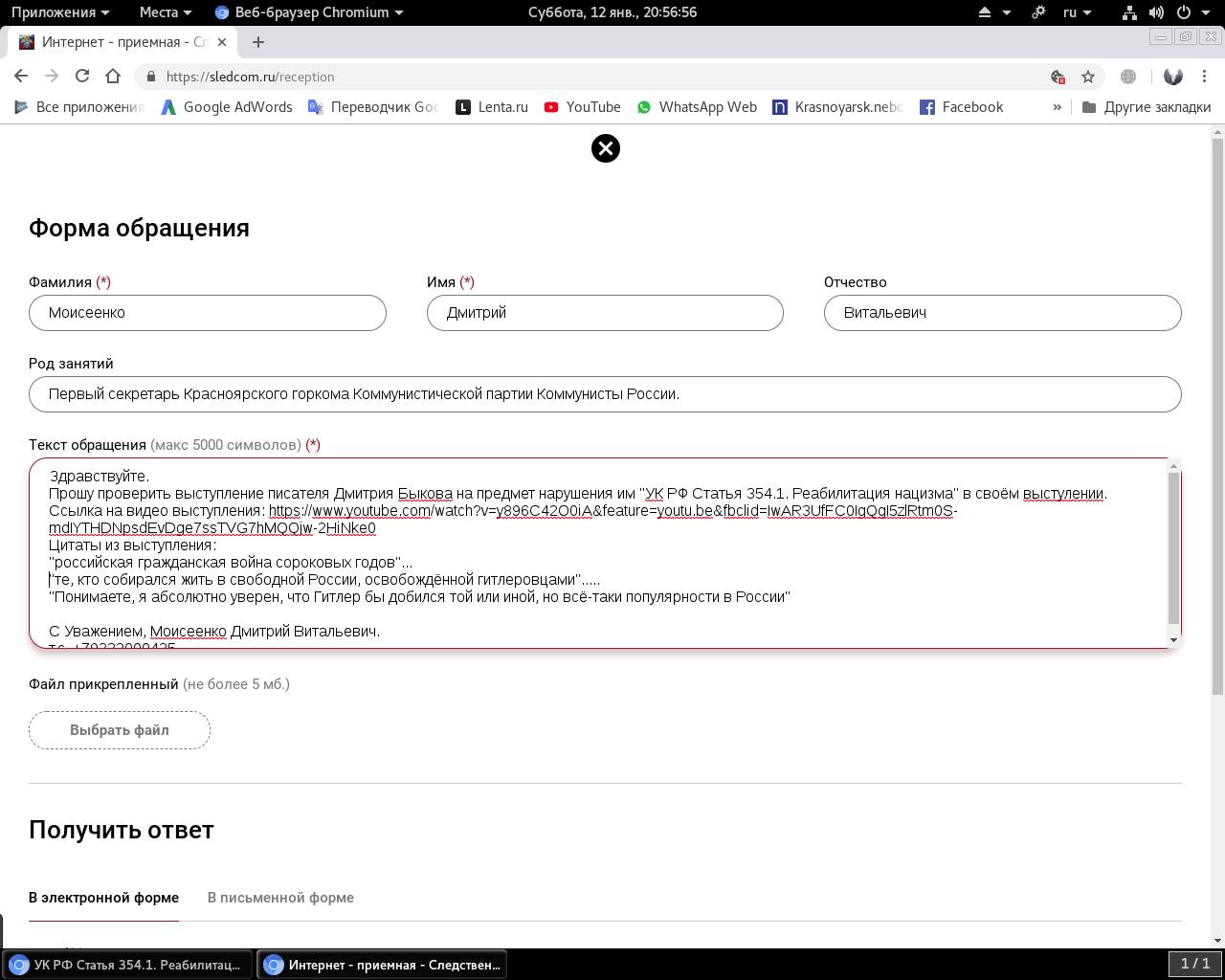Image resolution: width=1225 pixels, height=980 pixels.
Task: Switch to the В электронной форме tab
Action: (103, 898)
